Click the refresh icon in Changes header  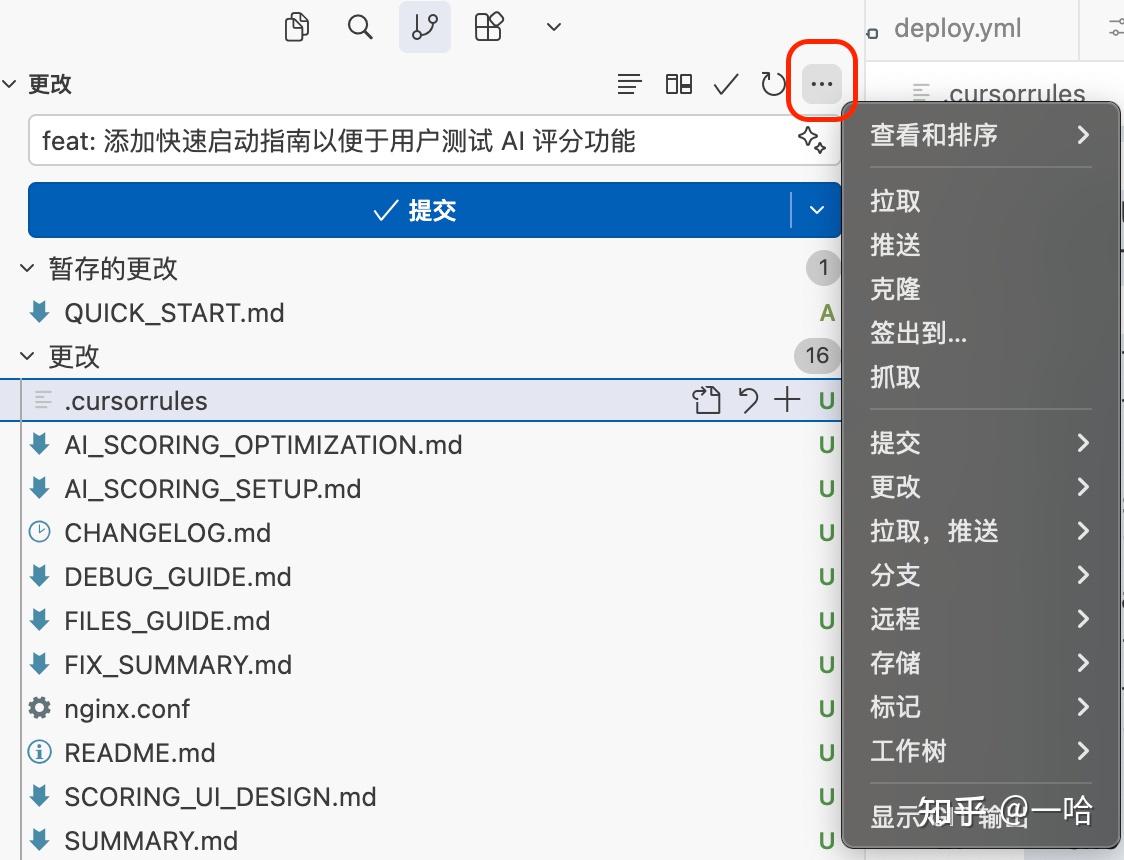point(773,84)
